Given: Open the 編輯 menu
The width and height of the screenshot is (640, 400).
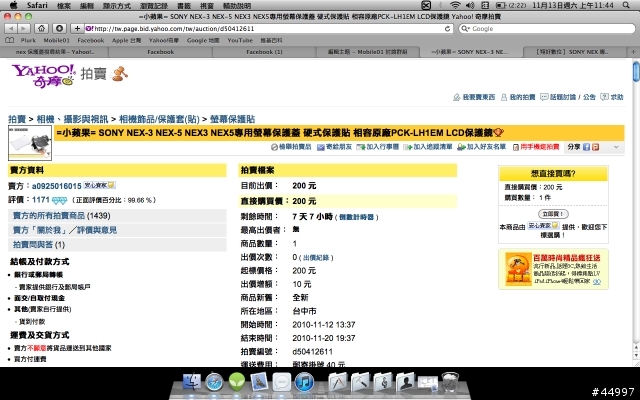Looking at the screenshot, I should (x=87, y=5).
